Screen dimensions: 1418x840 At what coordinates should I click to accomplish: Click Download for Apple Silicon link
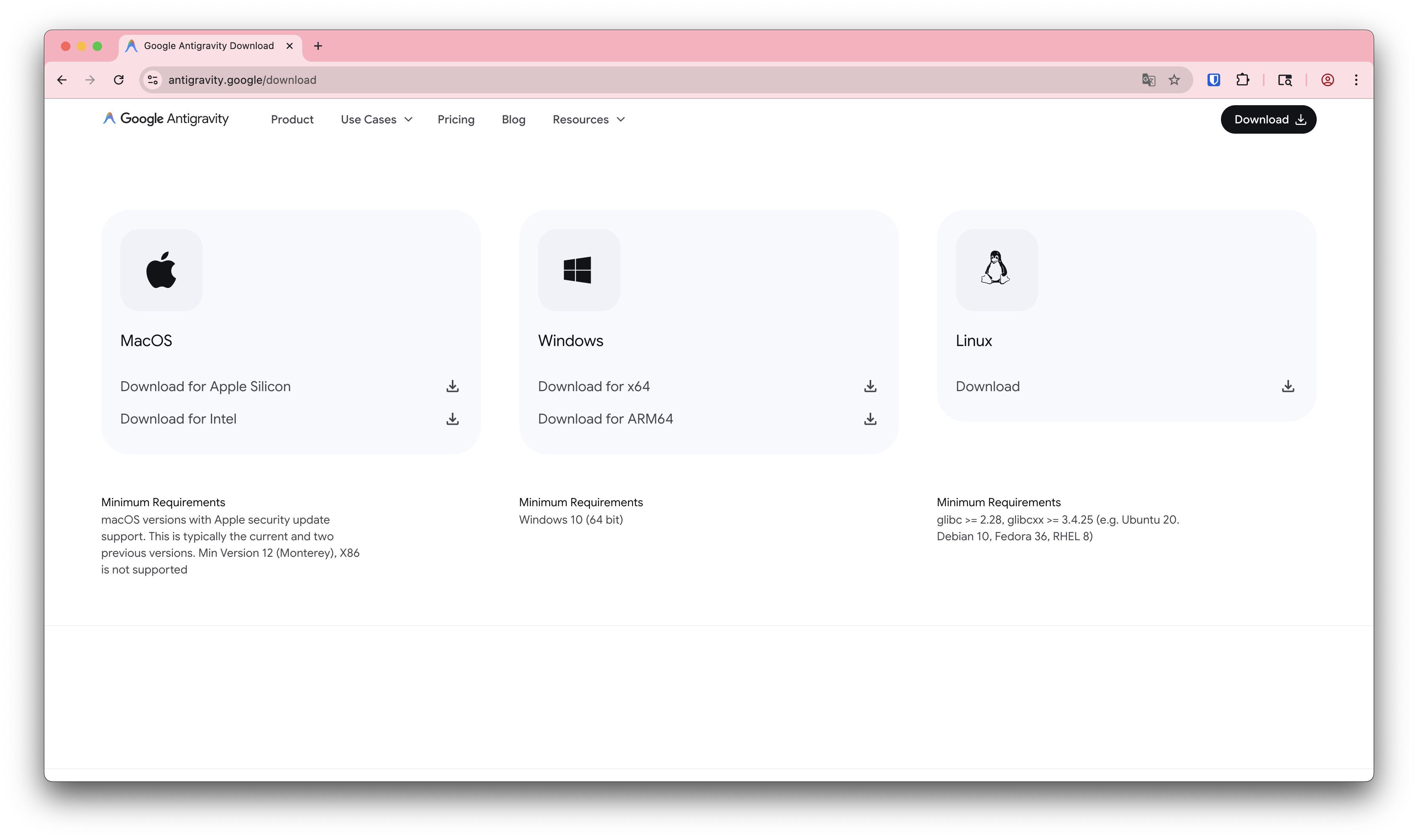pos(205,387)
